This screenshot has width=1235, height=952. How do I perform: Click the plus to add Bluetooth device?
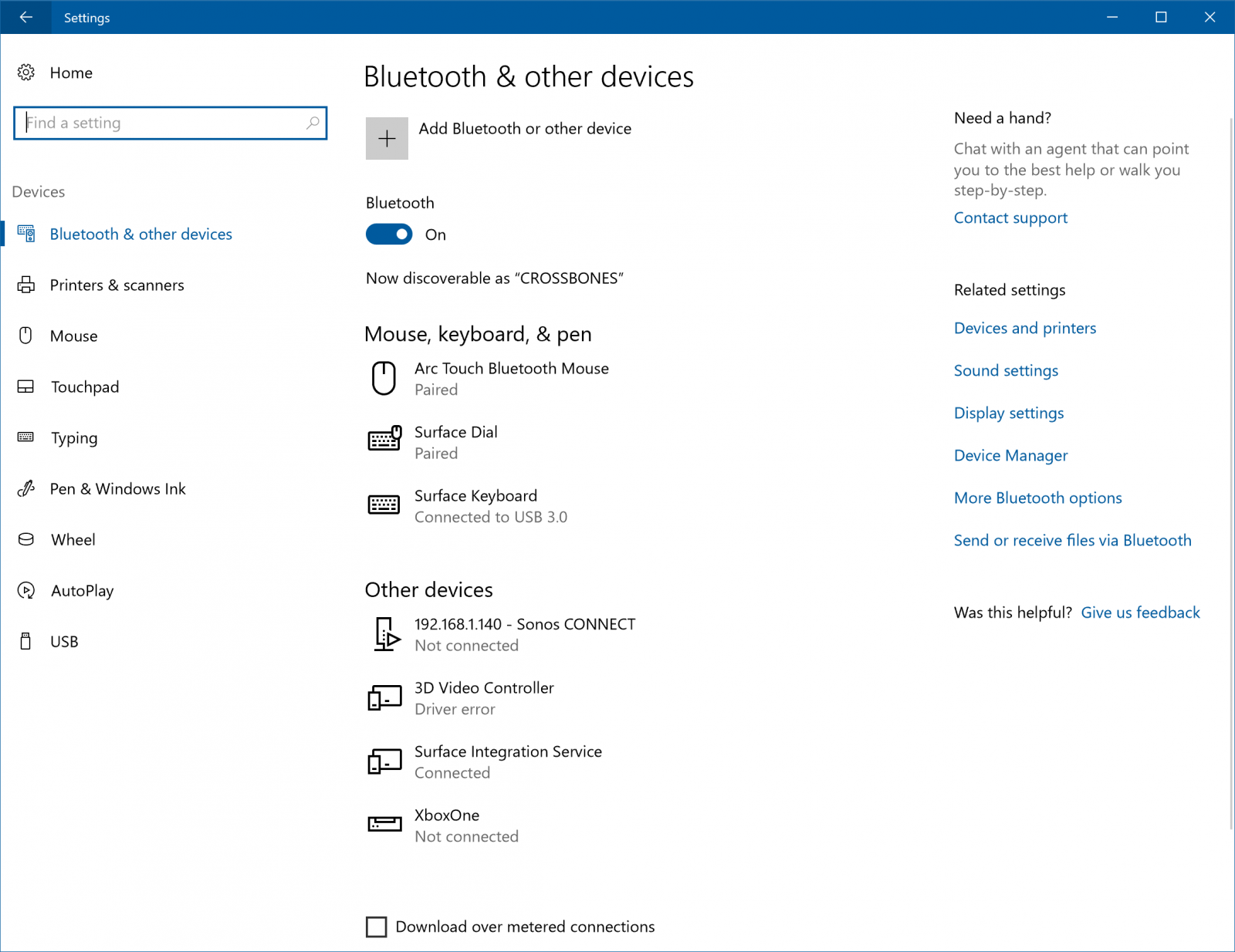pyautogui.click(x=387, y=138)
